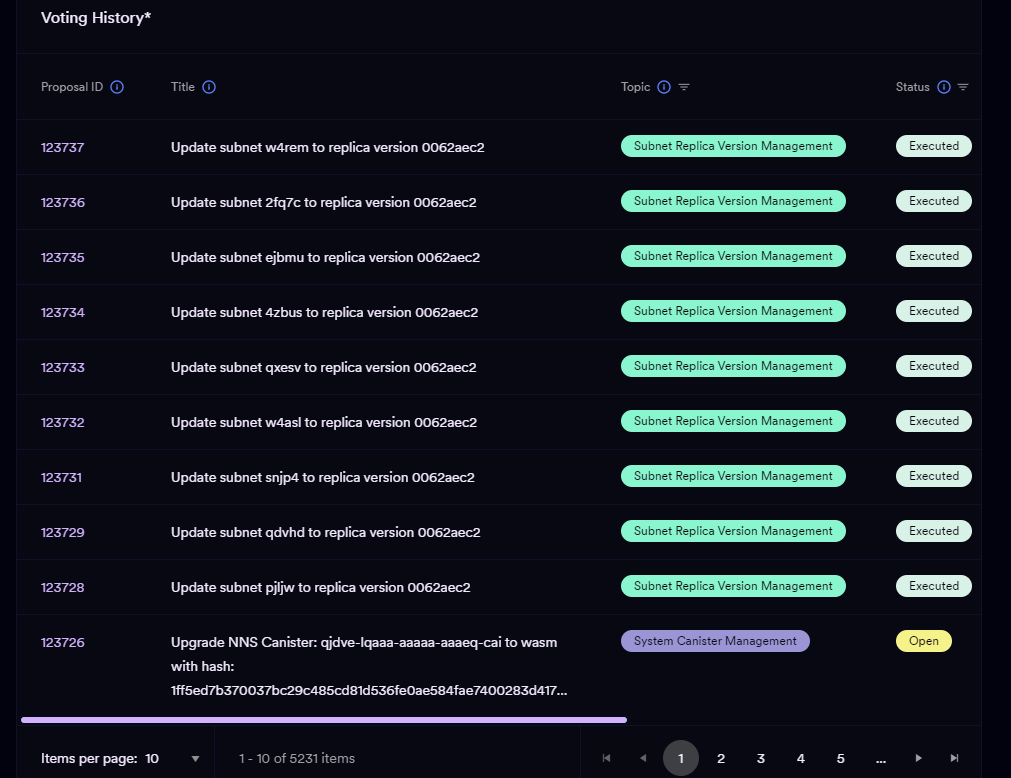Image resolution: width=1011 pixels, height=778 pixels.
Task: Open proposal 123737 link
Action: (63, 147)
